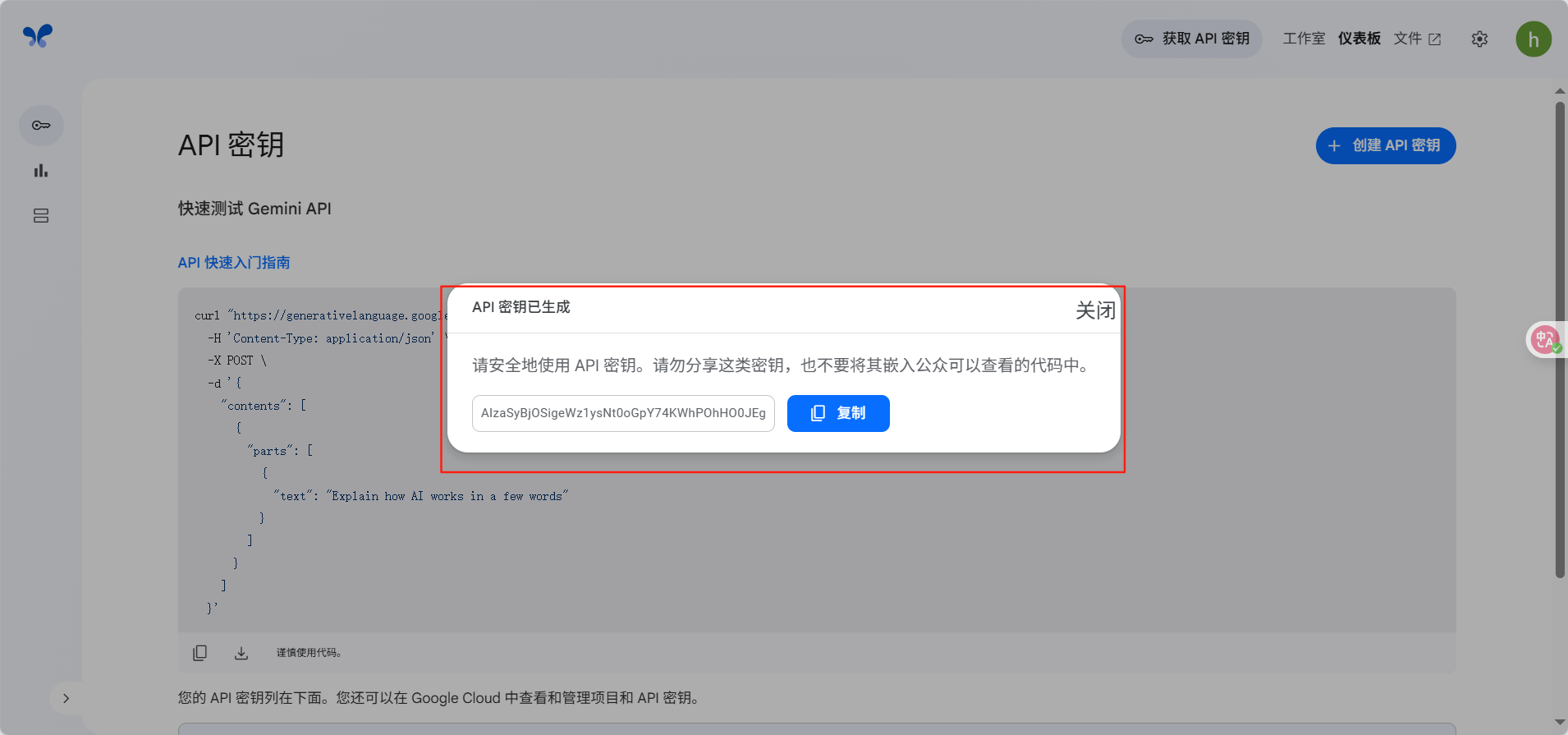Viewport: 1568px width, 735px height.
Task: Open the API key sidebar icon
Action: point(41,126)
